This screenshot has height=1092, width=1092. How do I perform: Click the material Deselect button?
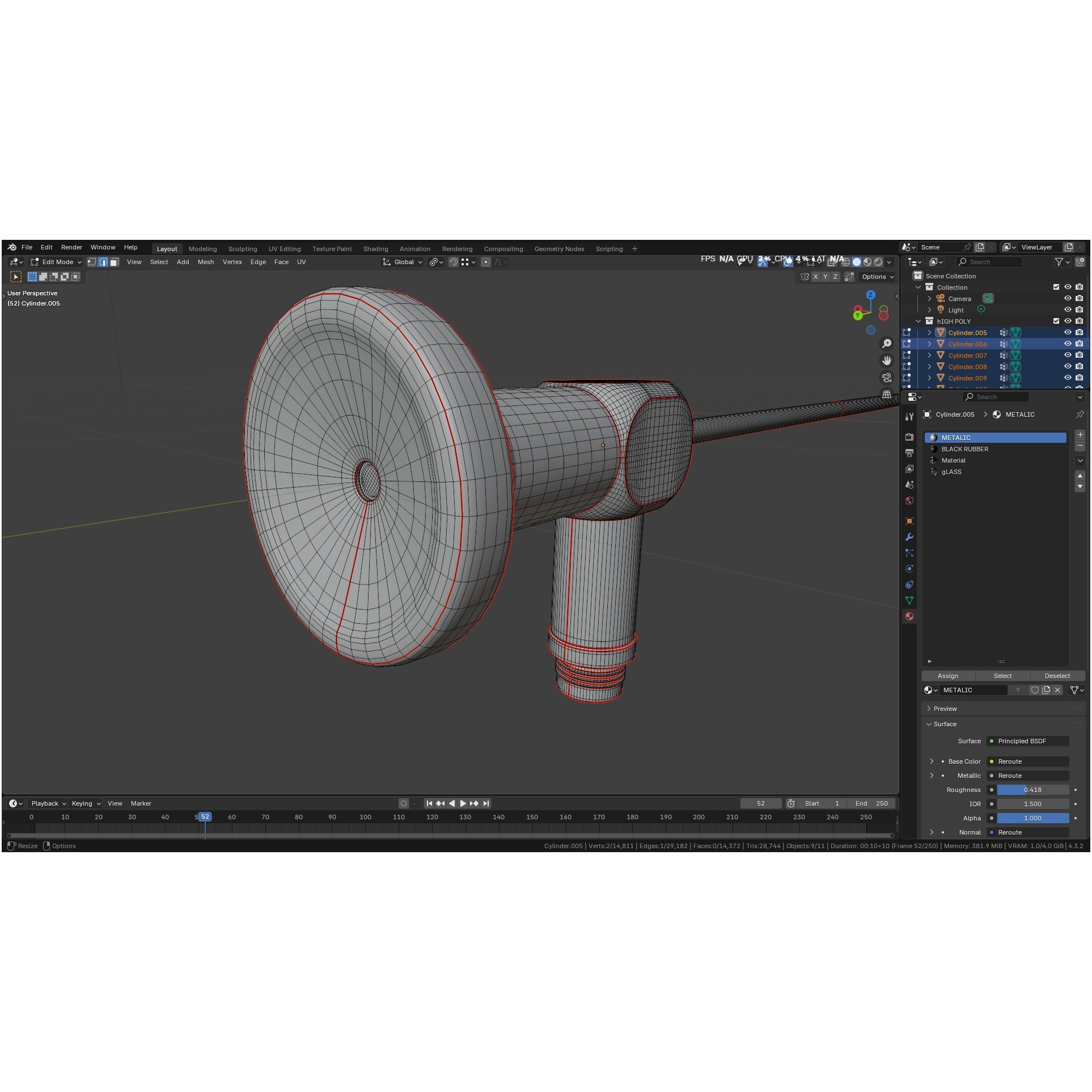(x=1058, y=676)
